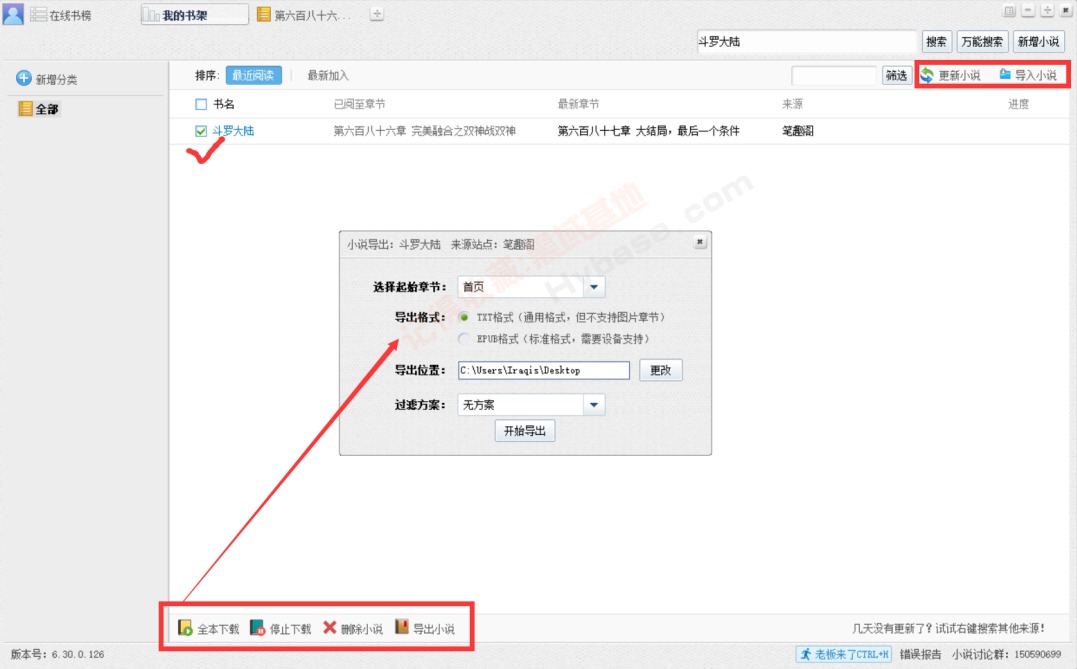This screenshot has height=669, width=1077.
Task: Click the 几天没有更新了 hint text
Action: click(948, 628)
